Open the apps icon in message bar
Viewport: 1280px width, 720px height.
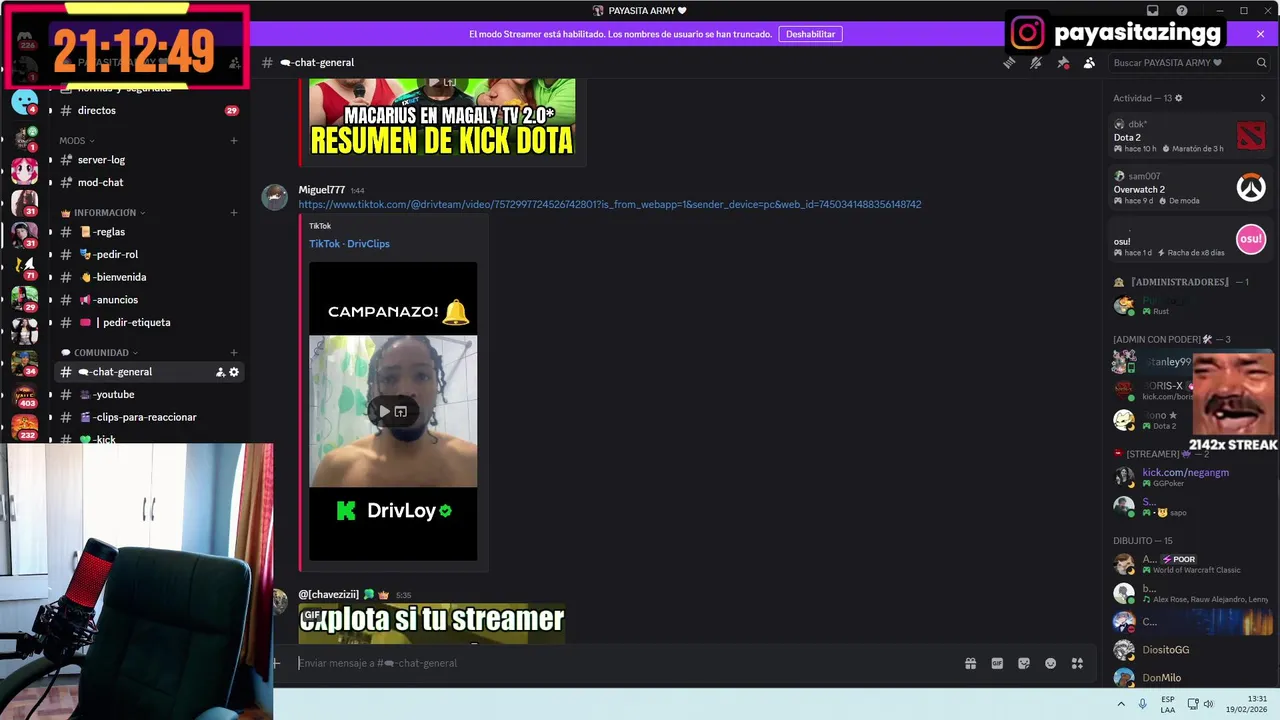point(1077,663)
